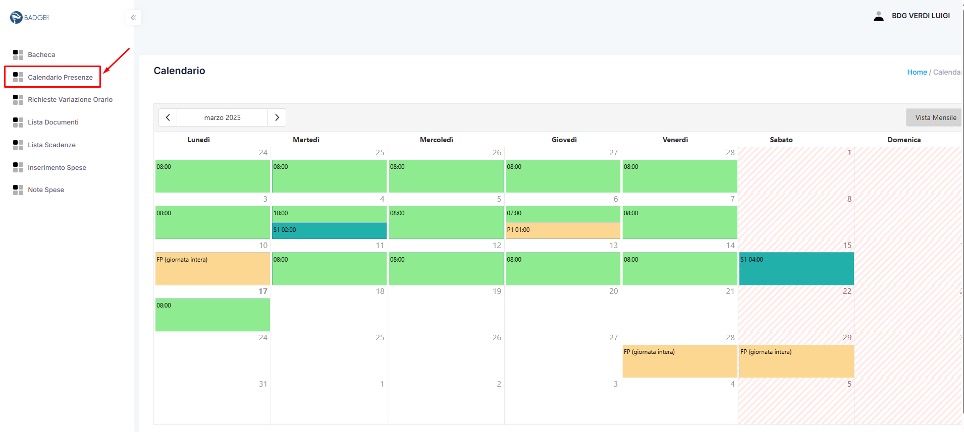The width and height of the screenshot is (964, 432).
Task: Collapse the sidebar with double-chevron button
Action: pyautogui.click(x=133, y=18)
